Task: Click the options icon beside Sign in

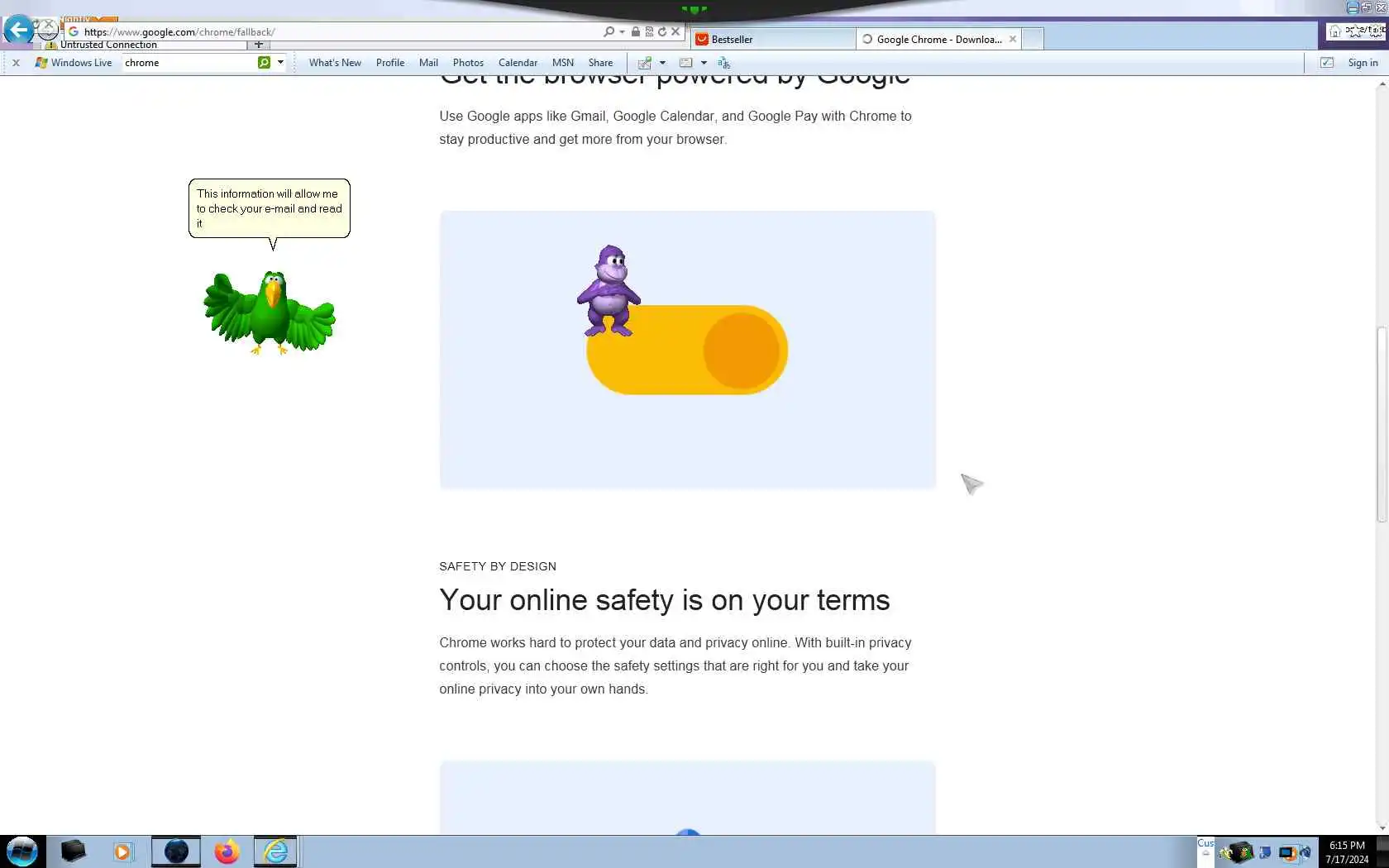Action: click(x=1327, y=63)
